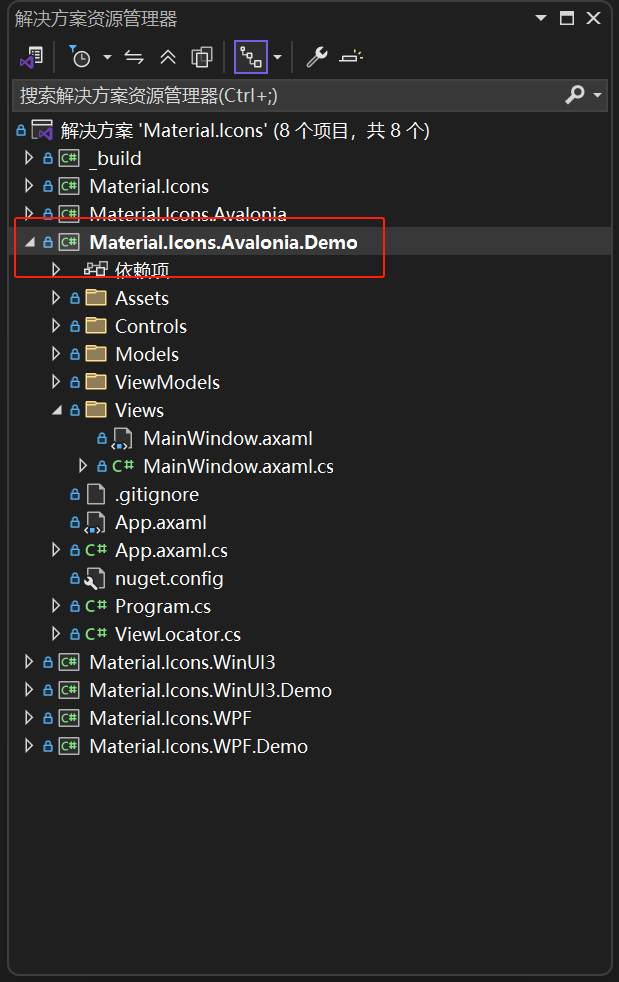The height and width of the screenshot is (982, 619).
Task: Open the search options dropdown arrow
Action: pyautogui.click(x=596, y=94)
